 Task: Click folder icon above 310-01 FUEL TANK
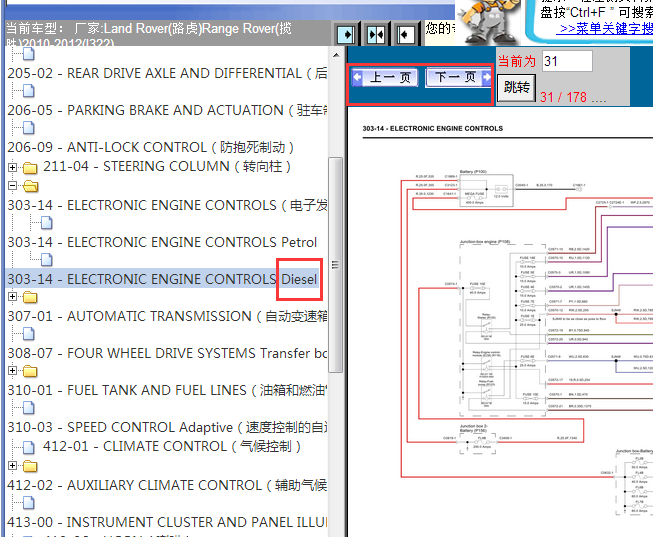(30, 371)
